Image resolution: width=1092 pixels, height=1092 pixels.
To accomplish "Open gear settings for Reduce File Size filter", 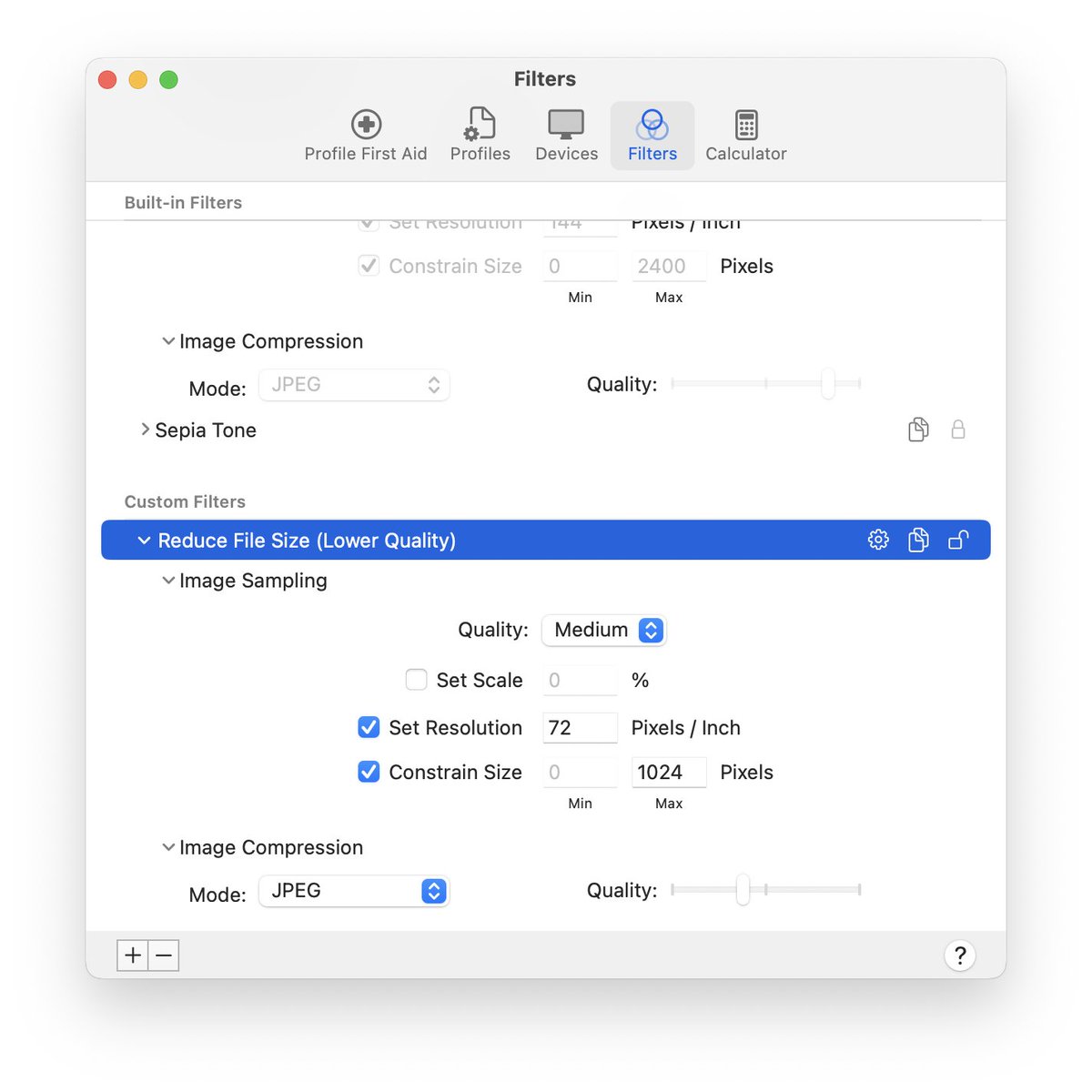I will pyautogui.click(x=878, y=540).
